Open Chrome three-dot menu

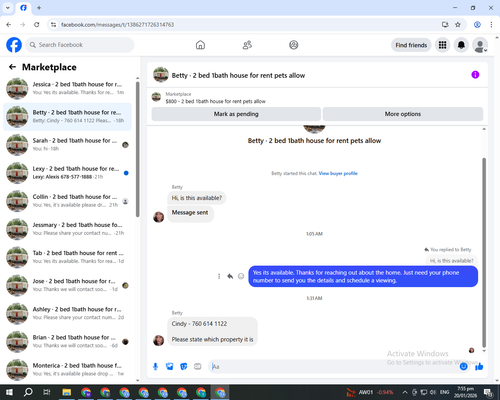(491, 25)
